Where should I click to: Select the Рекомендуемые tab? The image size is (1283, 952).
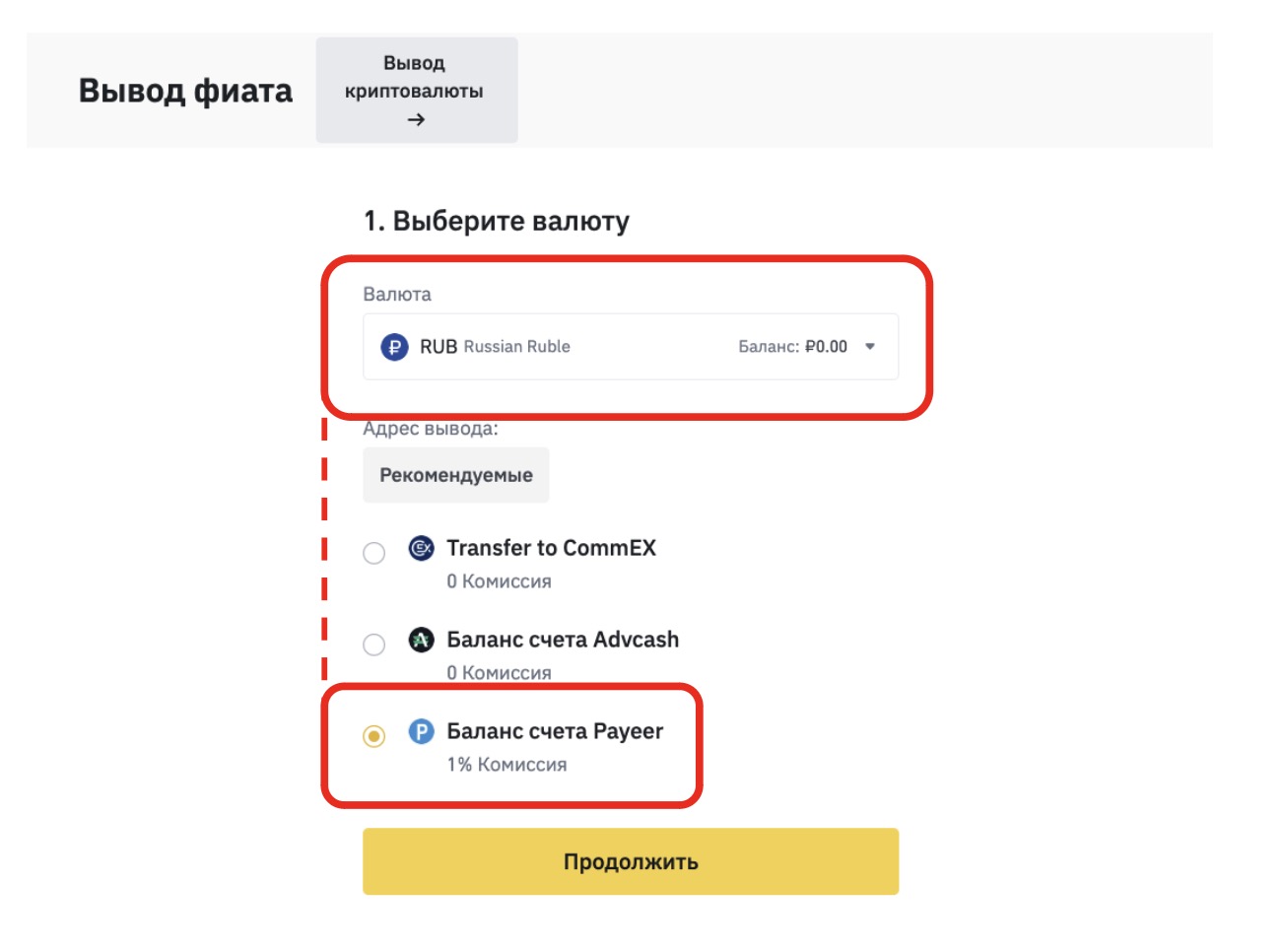click(455, 475)
